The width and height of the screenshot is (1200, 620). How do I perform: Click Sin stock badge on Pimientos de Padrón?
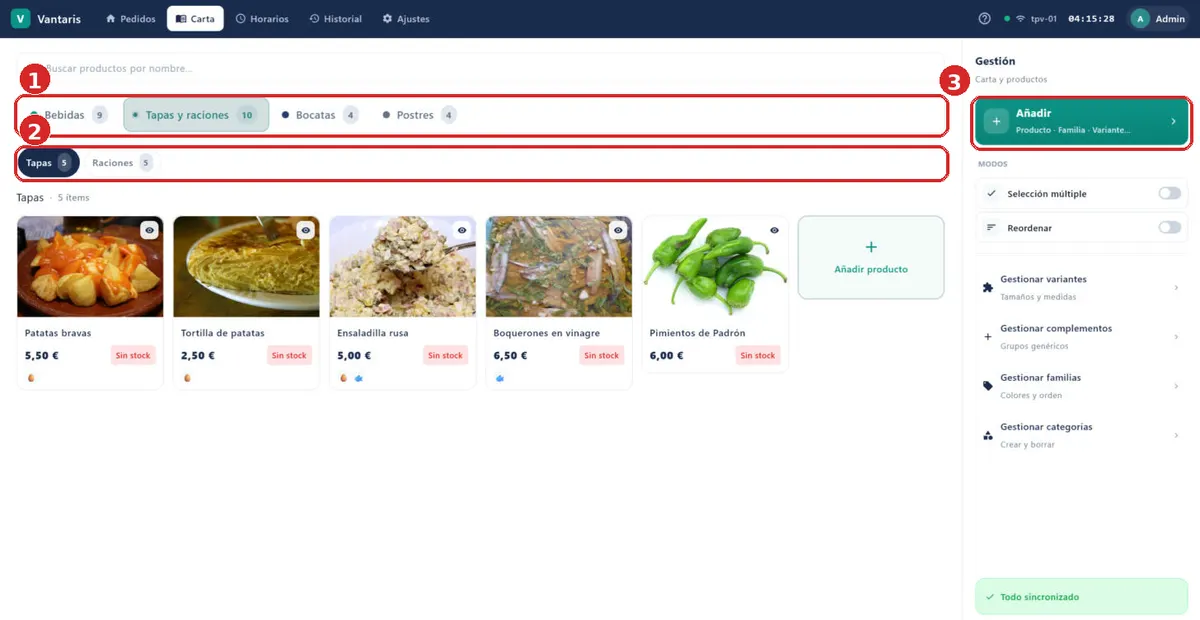click(x=758, y=355)
